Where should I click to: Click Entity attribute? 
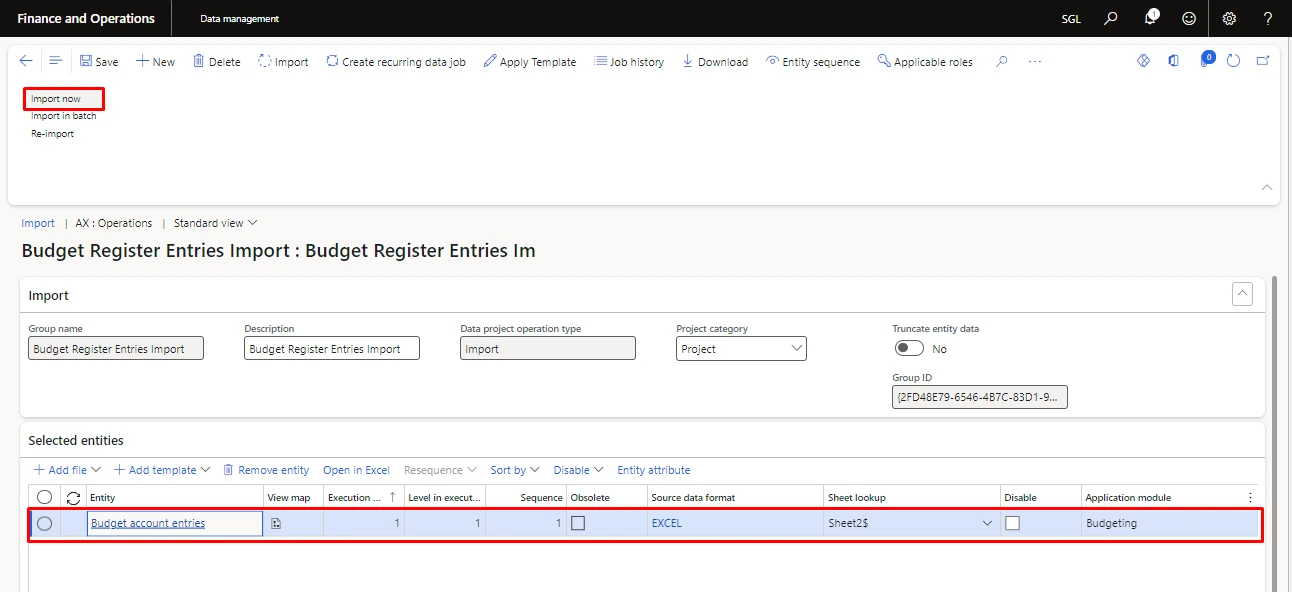pos(654,470)
